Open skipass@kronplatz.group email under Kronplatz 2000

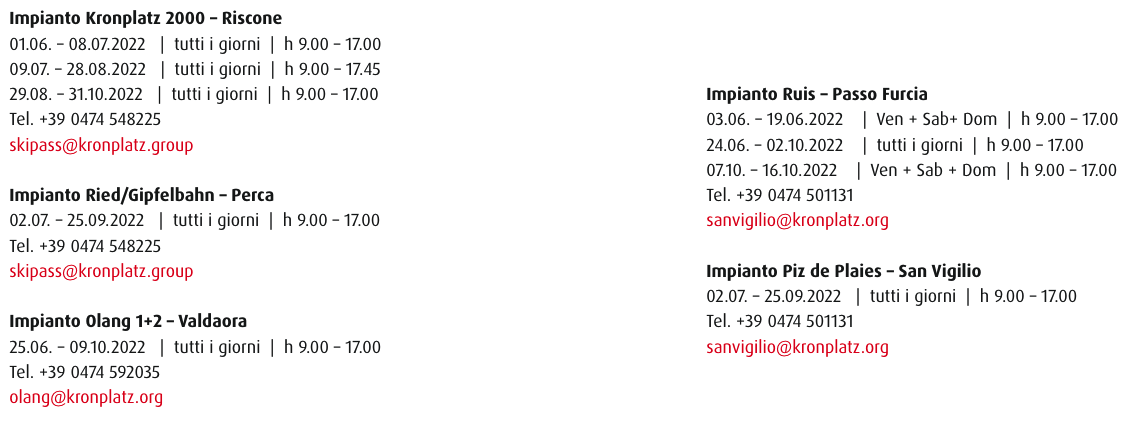coord(101,146)
